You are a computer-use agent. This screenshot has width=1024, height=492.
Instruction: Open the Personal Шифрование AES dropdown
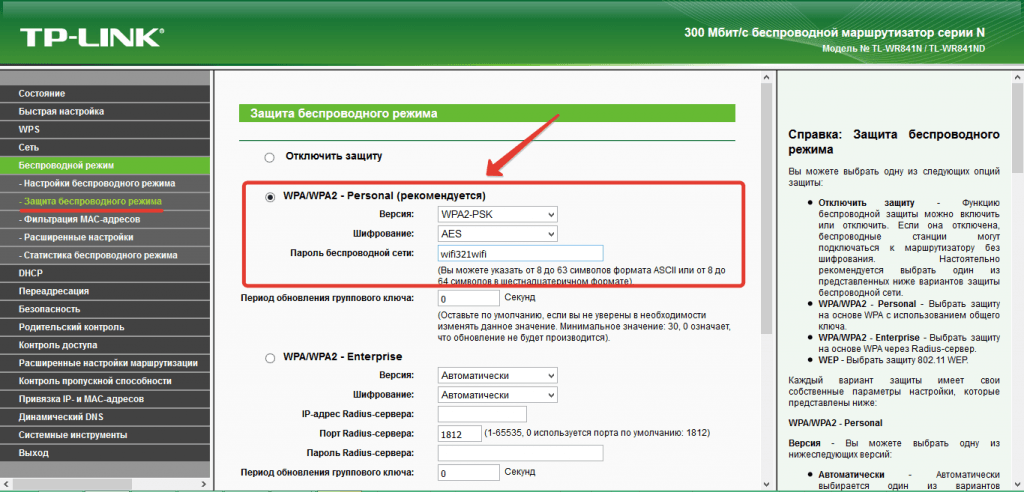[x=498, y=234]
